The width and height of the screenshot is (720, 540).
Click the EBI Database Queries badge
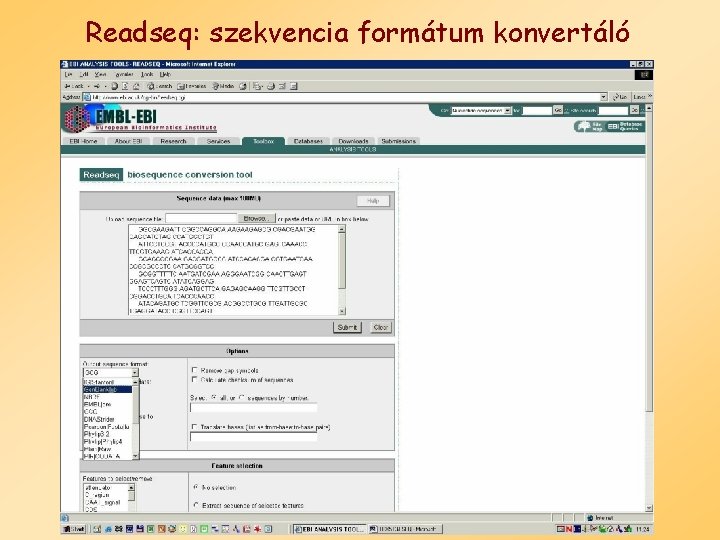coord(625,126)
